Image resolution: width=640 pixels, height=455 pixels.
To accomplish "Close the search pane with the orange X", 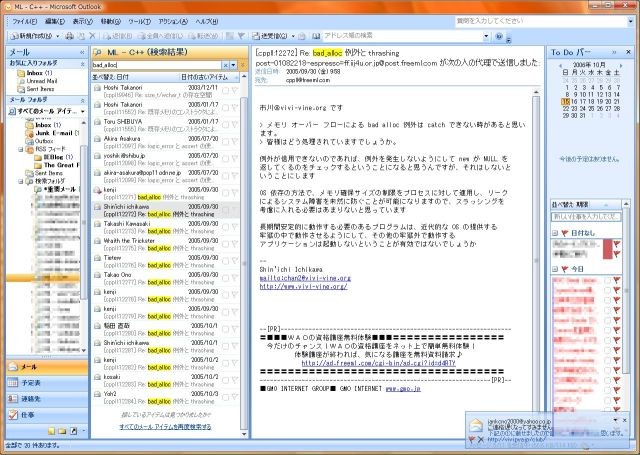I will tap(243, 65).
